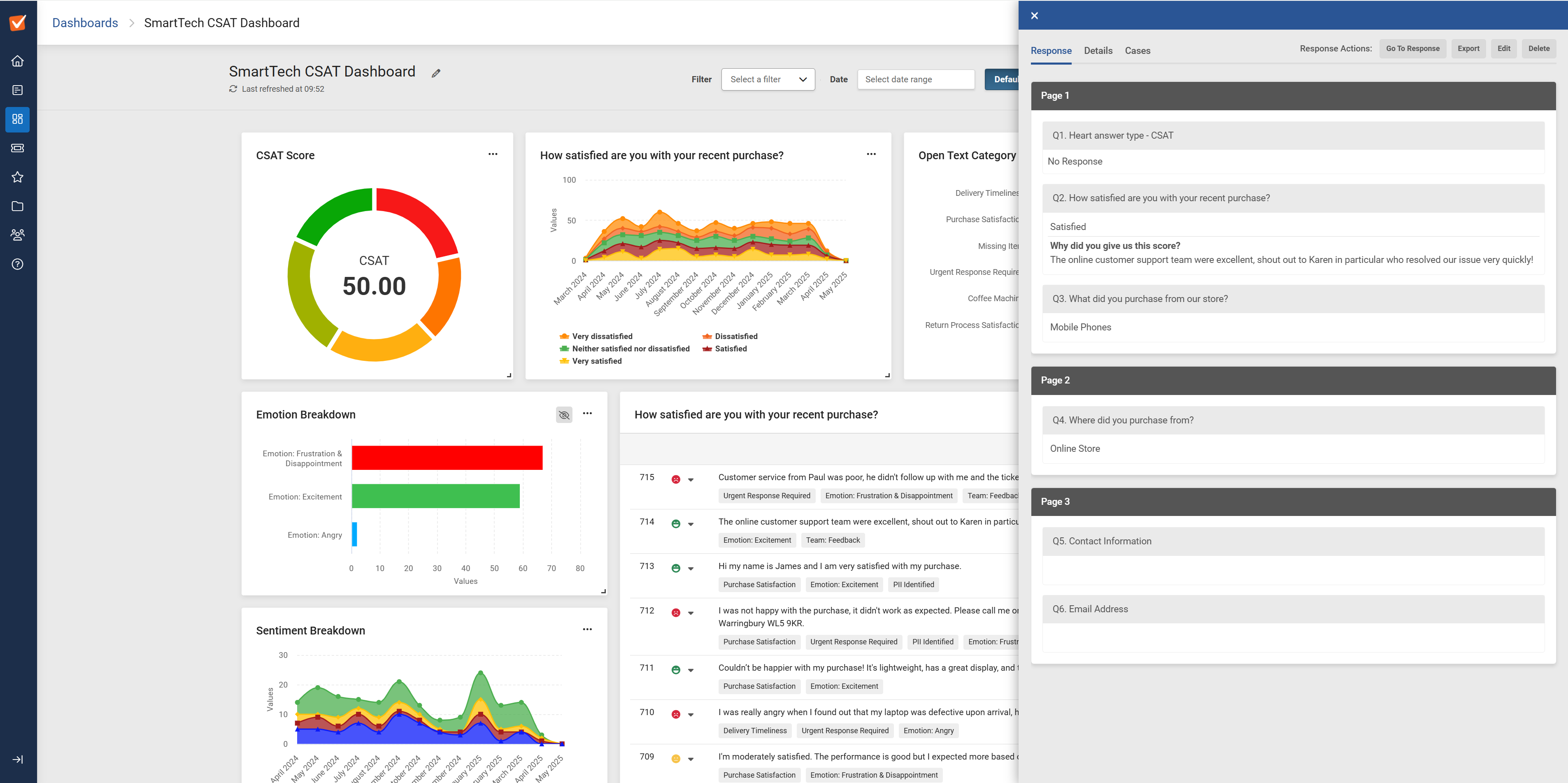Screen dimensions: 1568x783
Task: Click the red Frustration & Disappointment bar
Action: [x=447, y=458]
